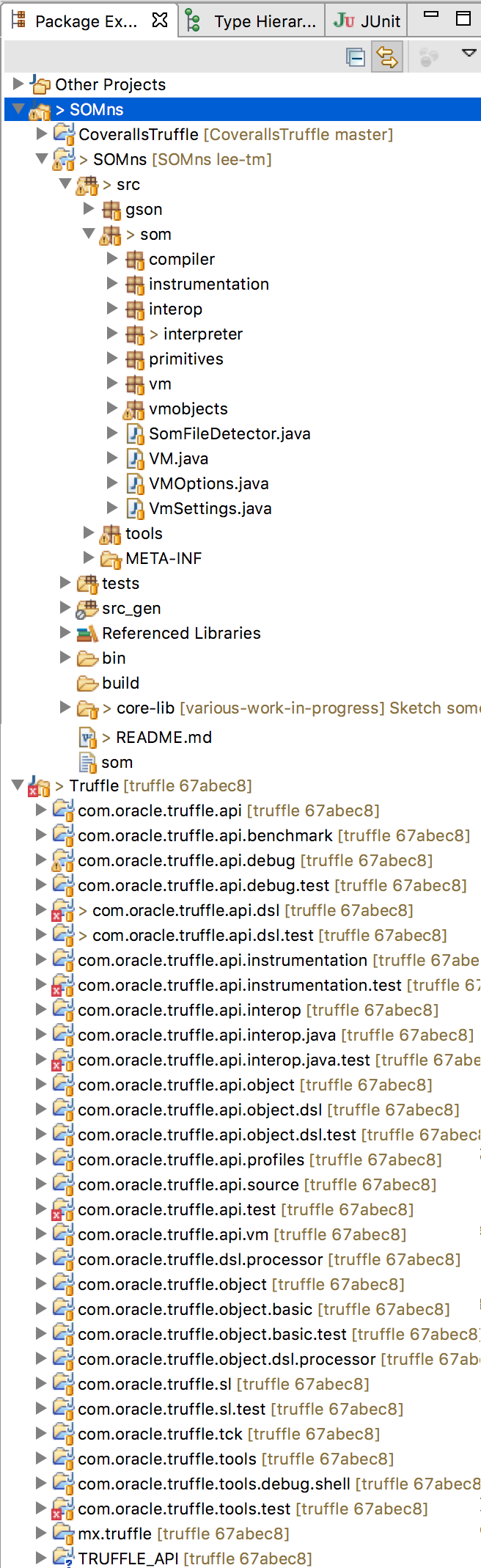Minimize the Package Explorer view
The height and width of the screenshot is (1568, 481).
point(432,15)
